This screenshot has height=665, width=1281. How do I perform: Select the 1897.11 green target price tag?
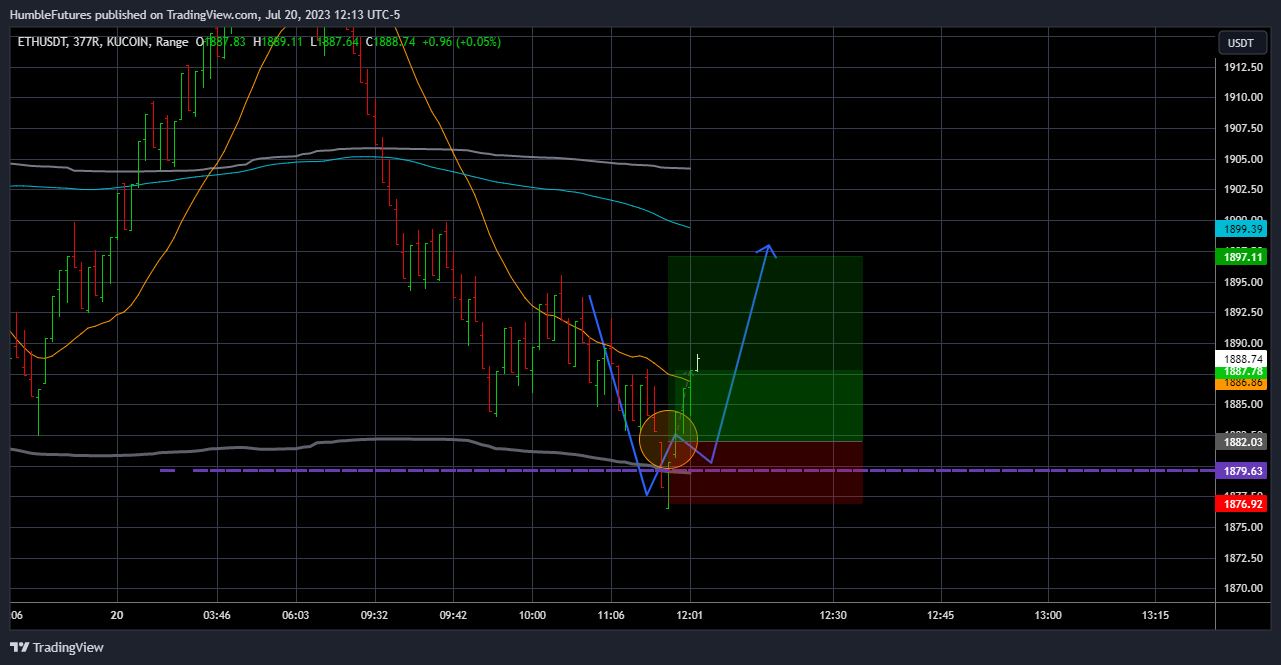pyautogui.click(x=1241, y=257)
